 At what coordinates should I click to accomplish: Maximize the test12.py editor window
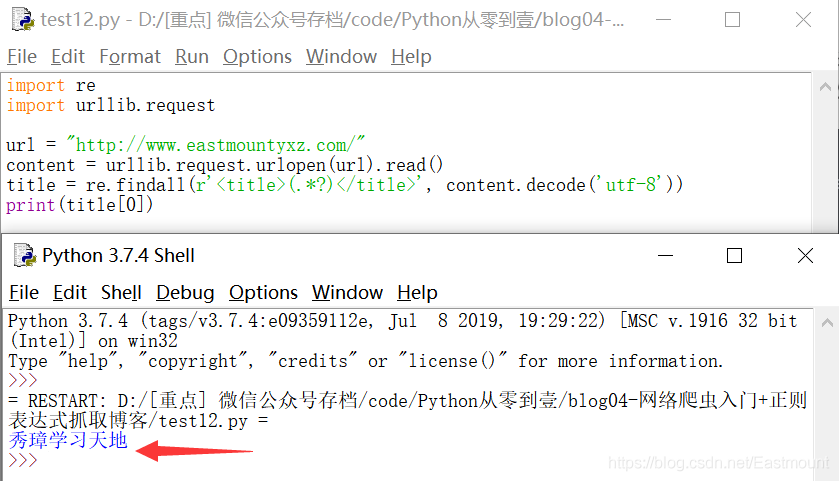732,20
